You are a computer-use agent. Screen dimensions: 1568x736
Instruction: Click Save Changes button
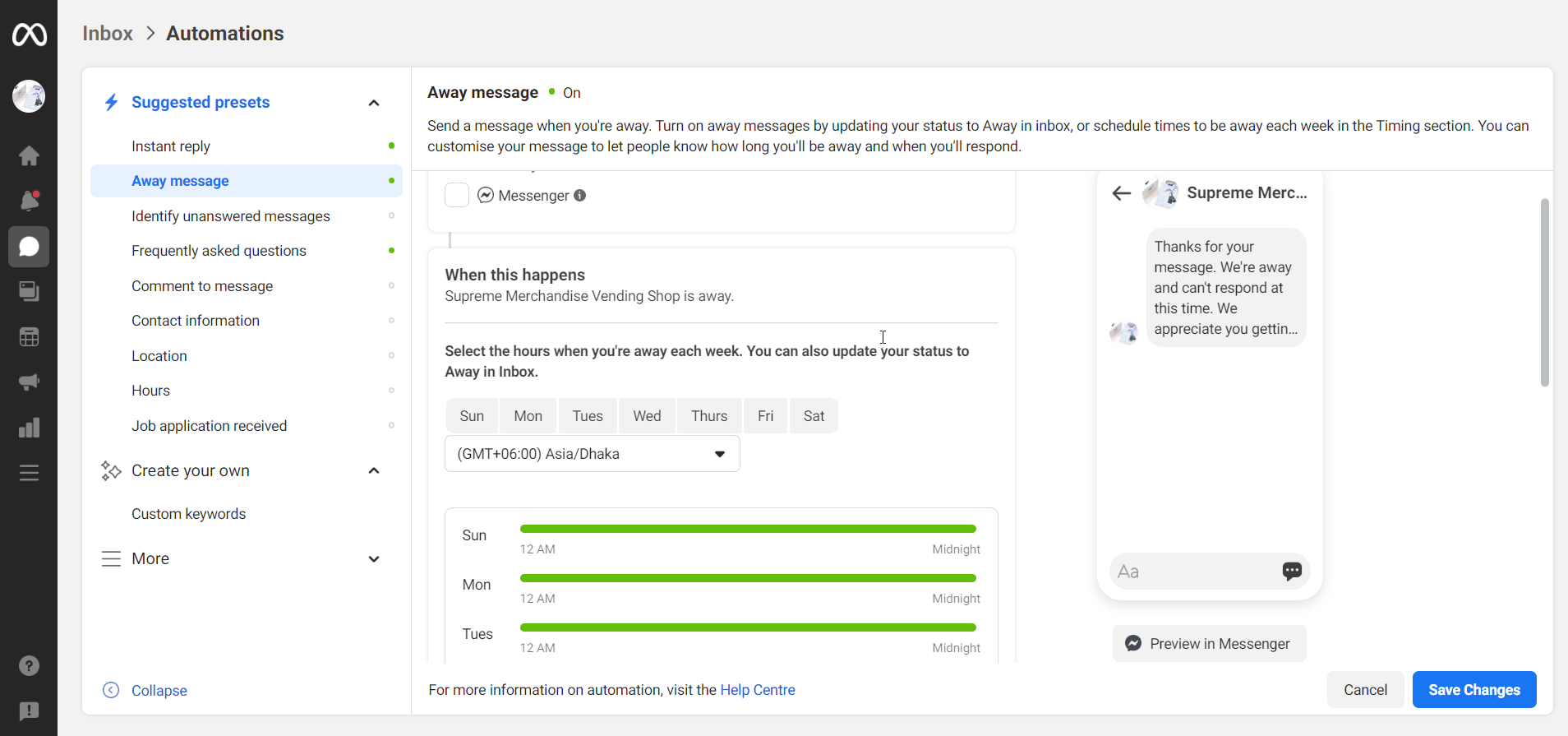tap(1474, 690)
